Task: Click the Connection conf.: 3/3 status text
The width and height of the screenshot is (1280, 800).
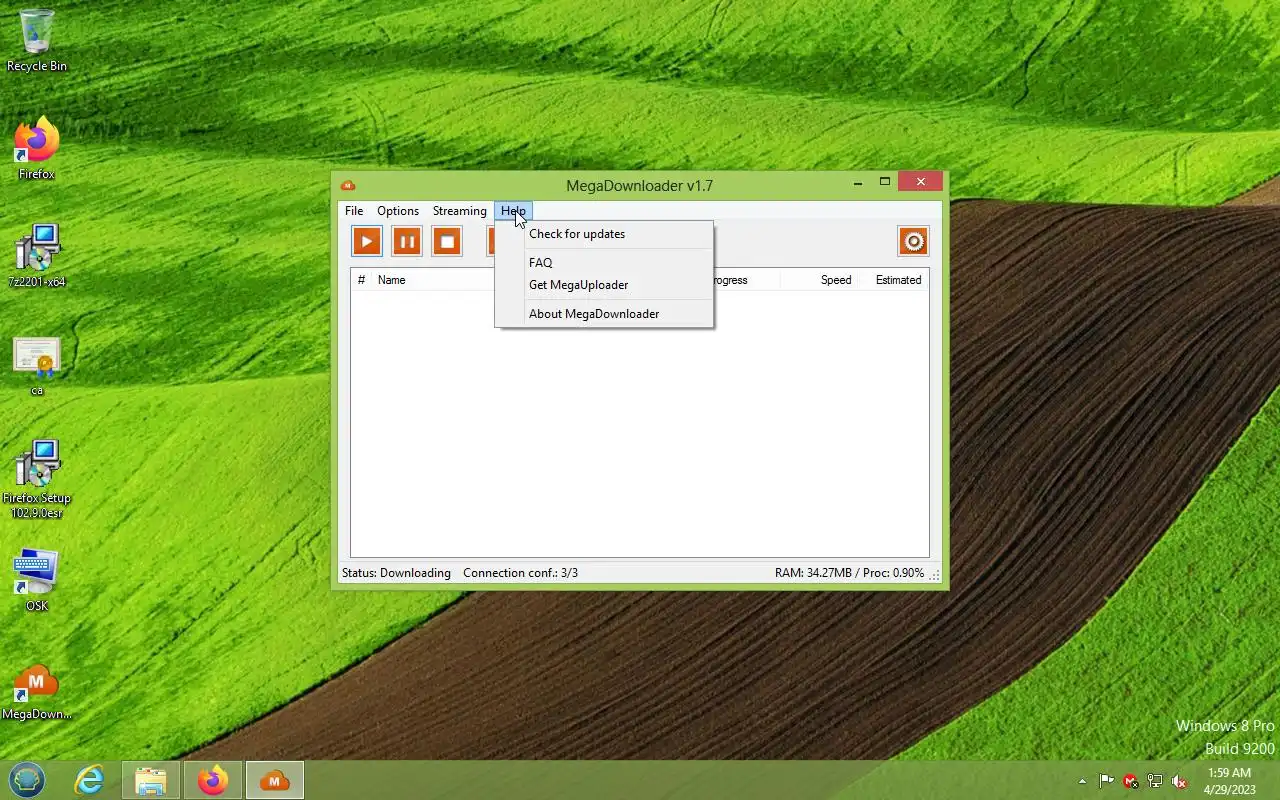Action: tap(520, 573)
